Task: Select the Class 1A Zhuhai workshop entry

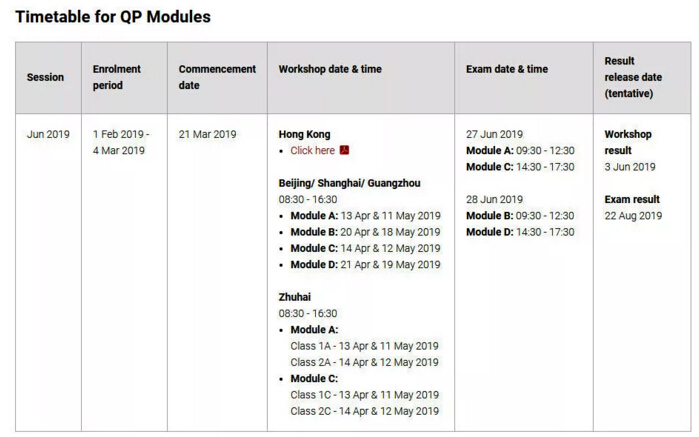Action: 364,346
